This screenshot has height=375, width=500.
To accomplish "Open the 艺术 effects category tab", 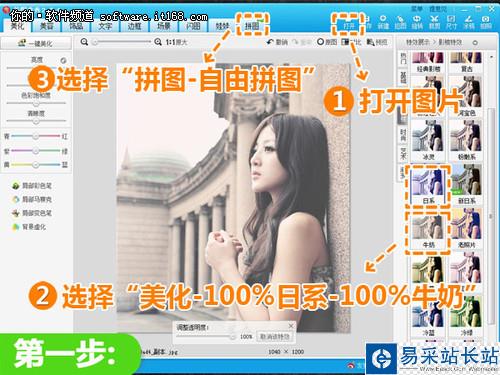I will click(403, 153).
